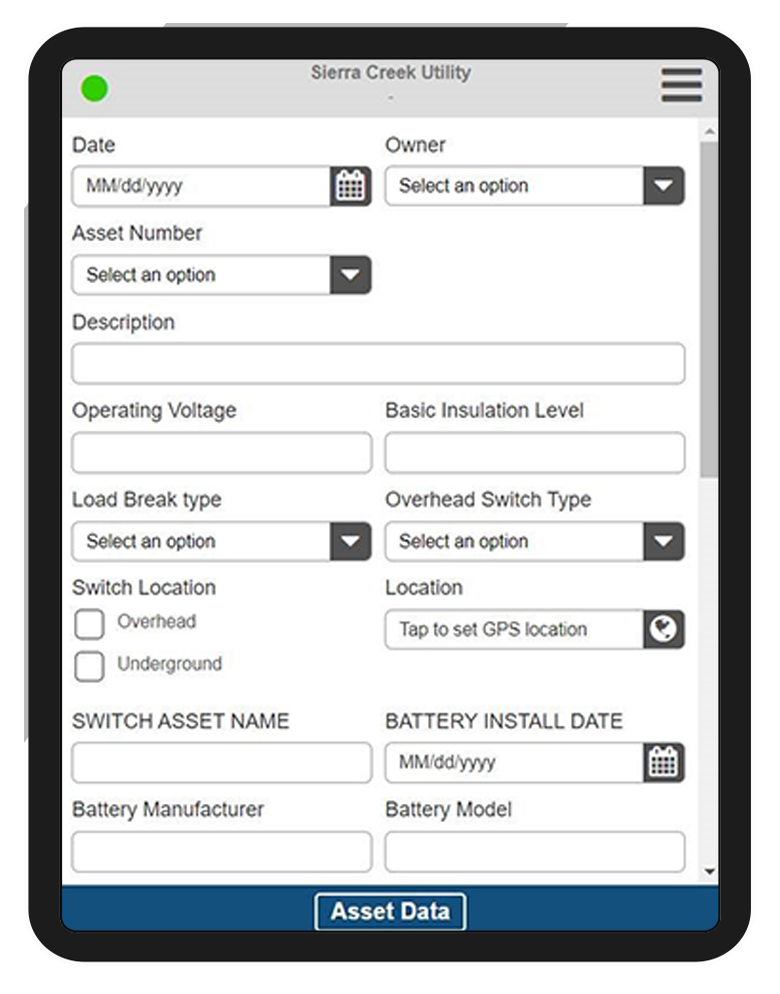This screenshot has width=780, height=994.
Task: Click the scrollbar down arrow
Action: click(710, 872)
